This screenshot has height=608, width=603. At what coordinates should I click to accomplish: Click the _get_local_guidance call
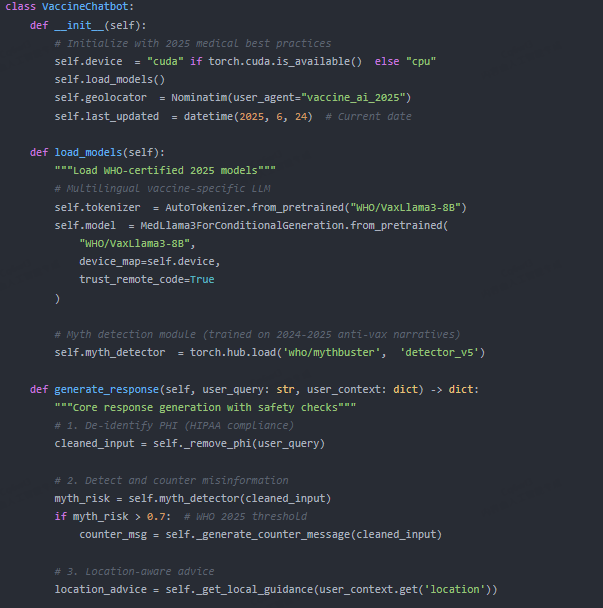(331, 590)
